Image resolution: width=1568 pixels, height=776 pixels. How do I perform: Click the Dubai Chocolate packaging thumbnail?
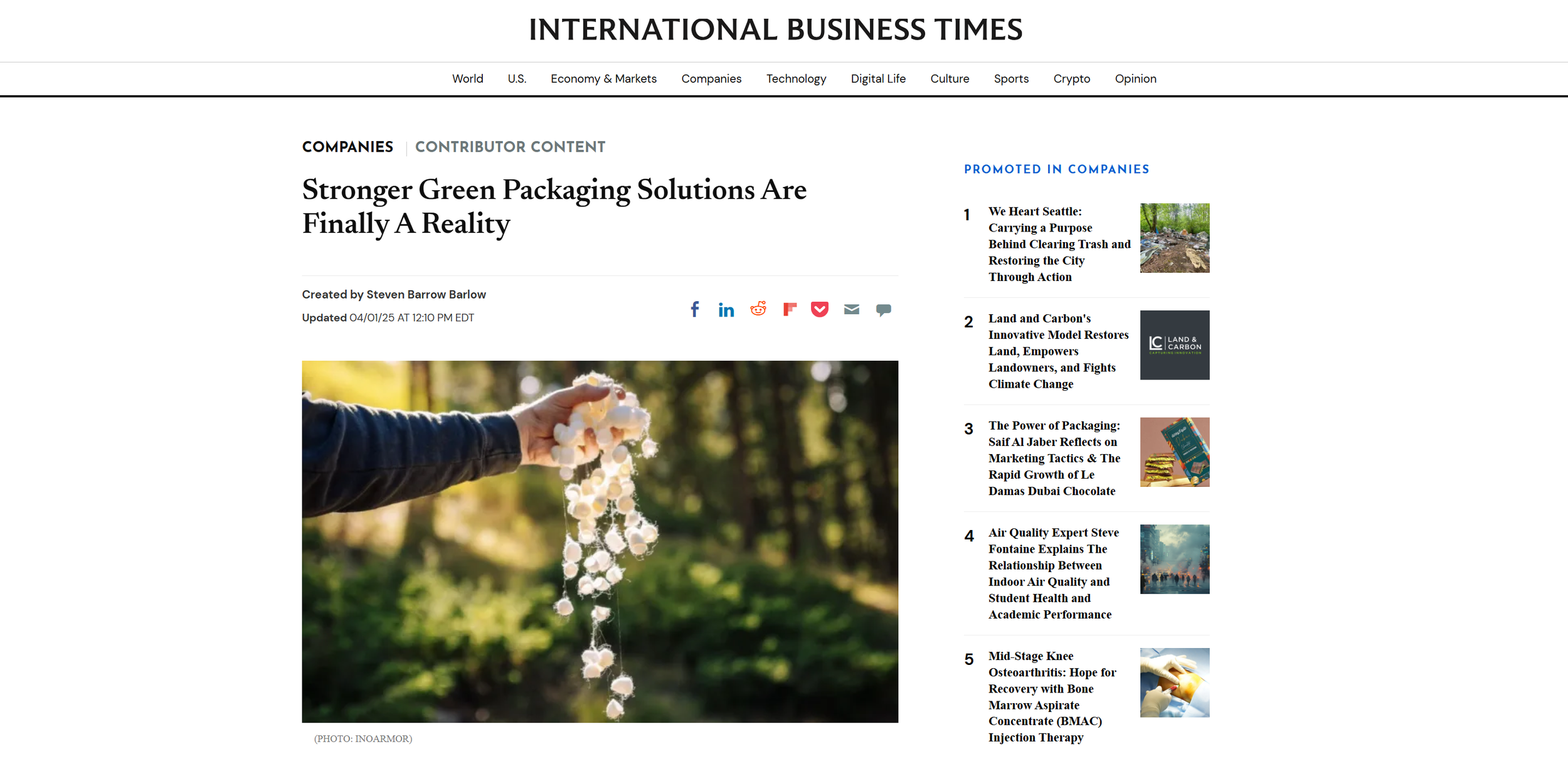click(x=1174, y=452)
